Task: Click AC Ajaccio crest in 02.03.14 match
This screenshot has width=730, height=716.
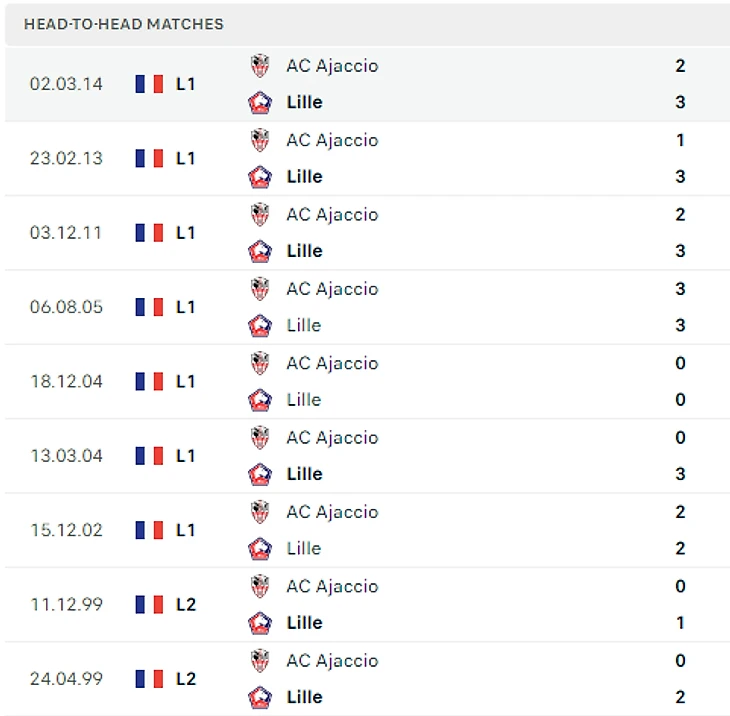Action: click(260, 66)
